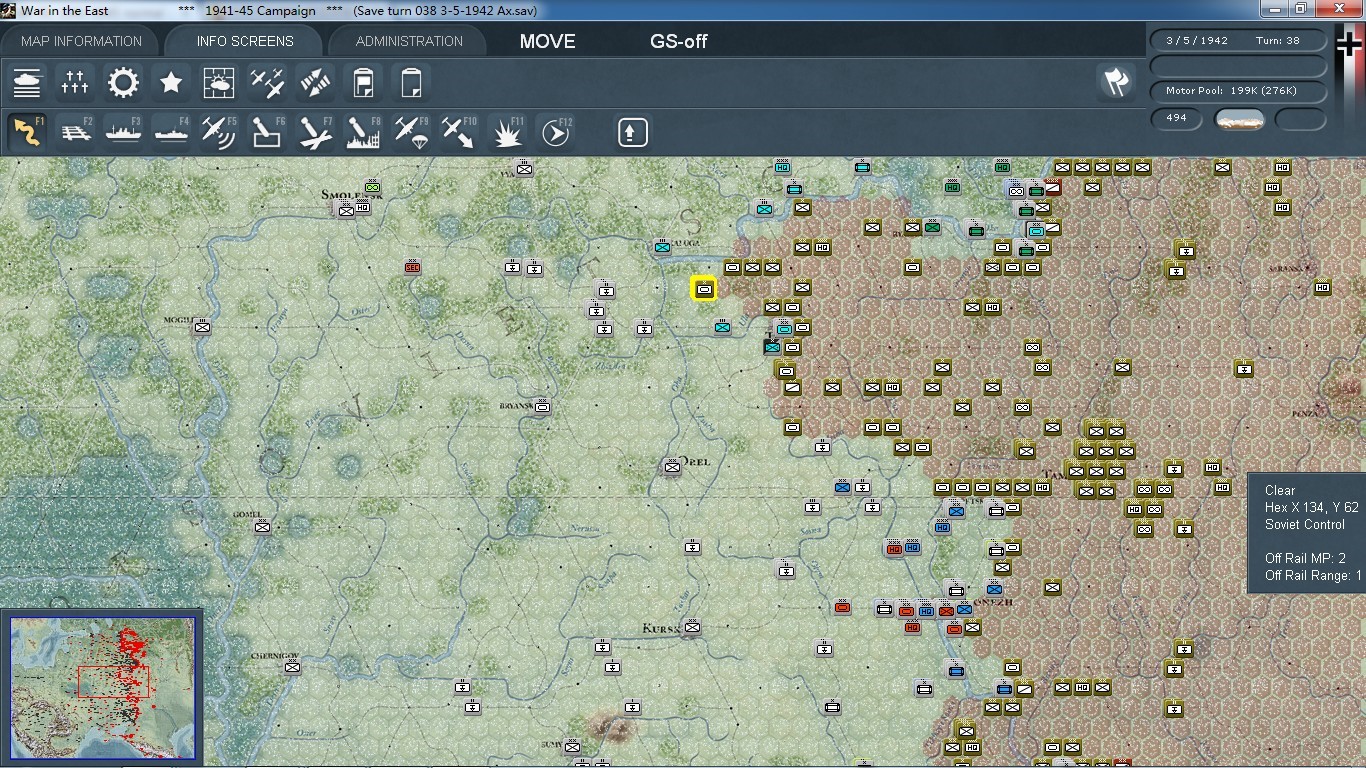The image size is (1366, 768).
Task: Open the Production screen gear icon
Action: click(x=123, y=82)
